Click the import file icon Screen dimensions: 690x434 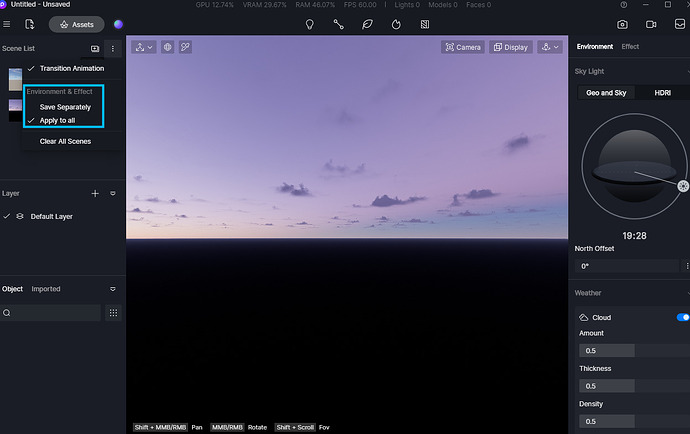click(x=29, y=24)
